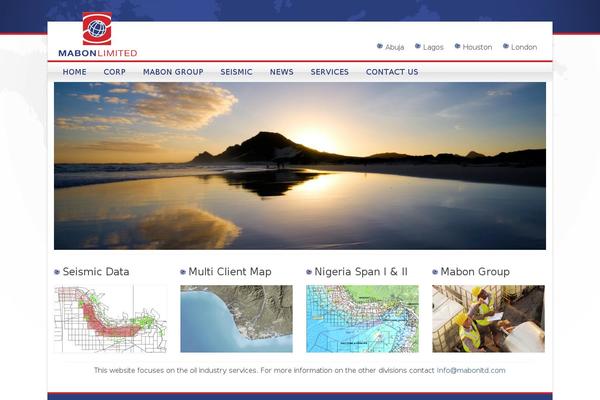Click the bullet icon before Seismic Data
Screen dimensions: 600x400
(57, 272)
